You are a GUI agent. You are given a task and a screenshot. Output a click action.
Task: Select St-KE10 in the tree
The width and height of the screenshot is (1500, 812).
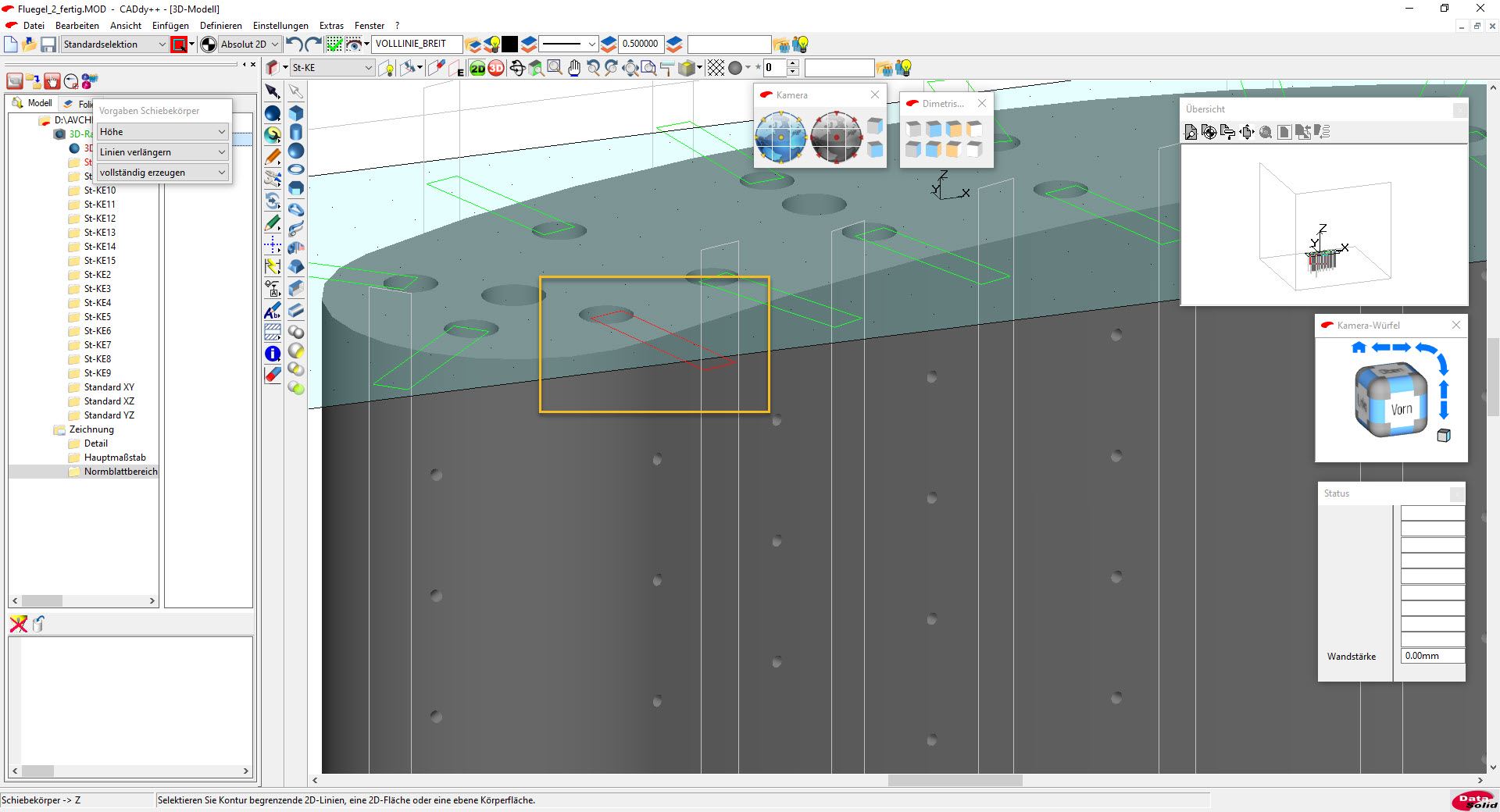click(100, 191)
